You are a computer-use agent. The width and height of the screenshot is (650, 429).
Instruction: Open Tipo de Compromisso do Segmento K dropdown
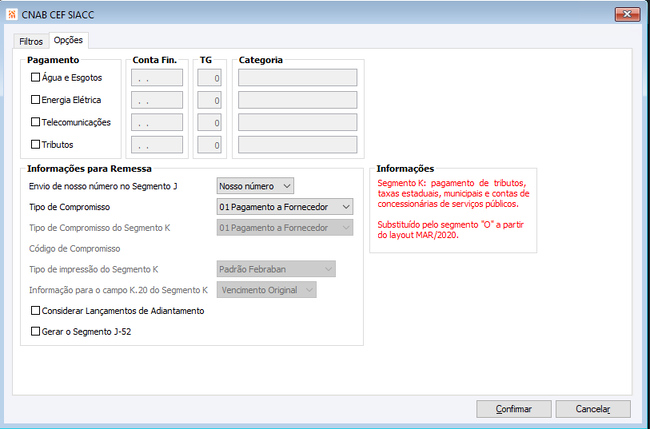(285, 228)
